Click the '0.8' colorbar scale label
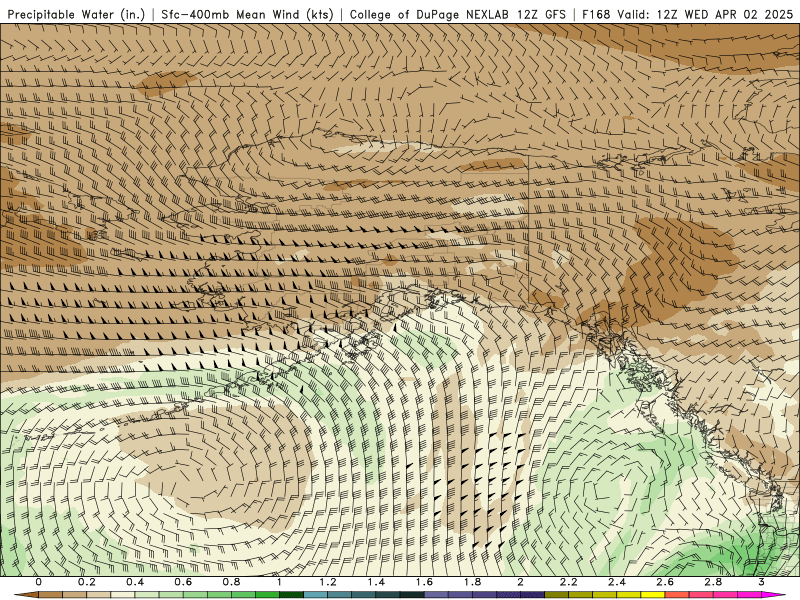 pos(231,582)
